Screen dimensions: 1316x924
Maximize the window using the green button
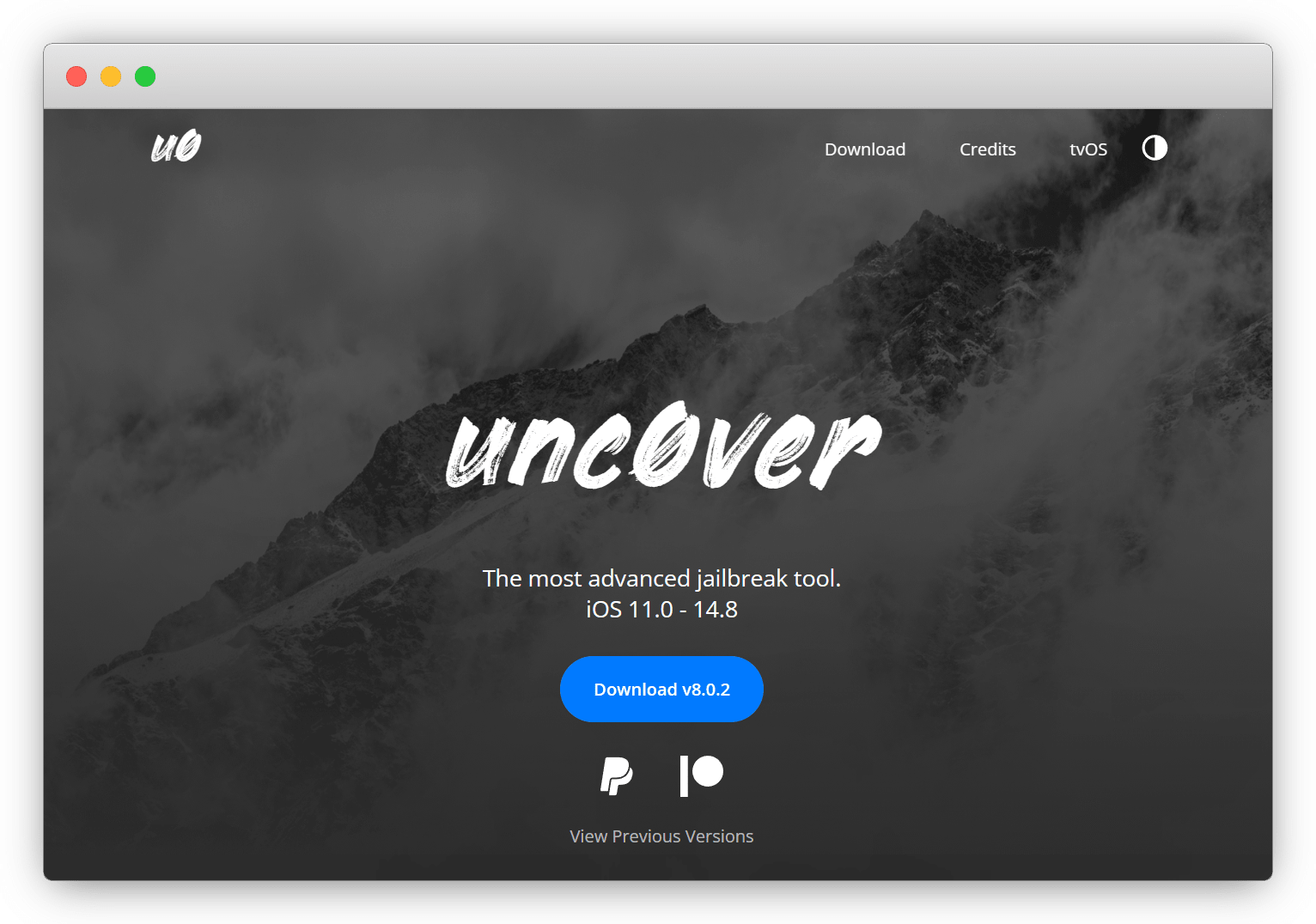[x=145, y=76]
